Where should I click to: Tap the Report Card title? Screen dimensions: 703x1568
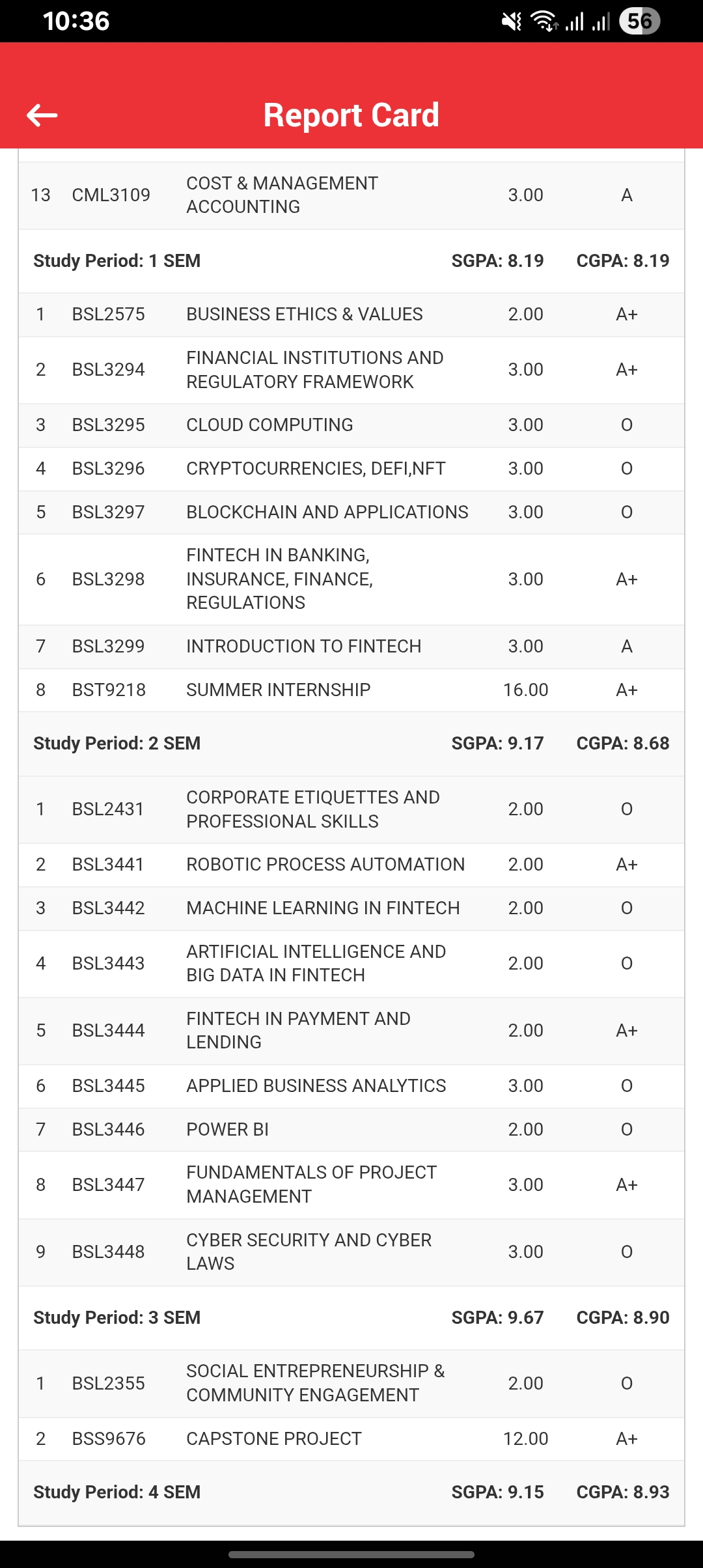click(351, 115)
